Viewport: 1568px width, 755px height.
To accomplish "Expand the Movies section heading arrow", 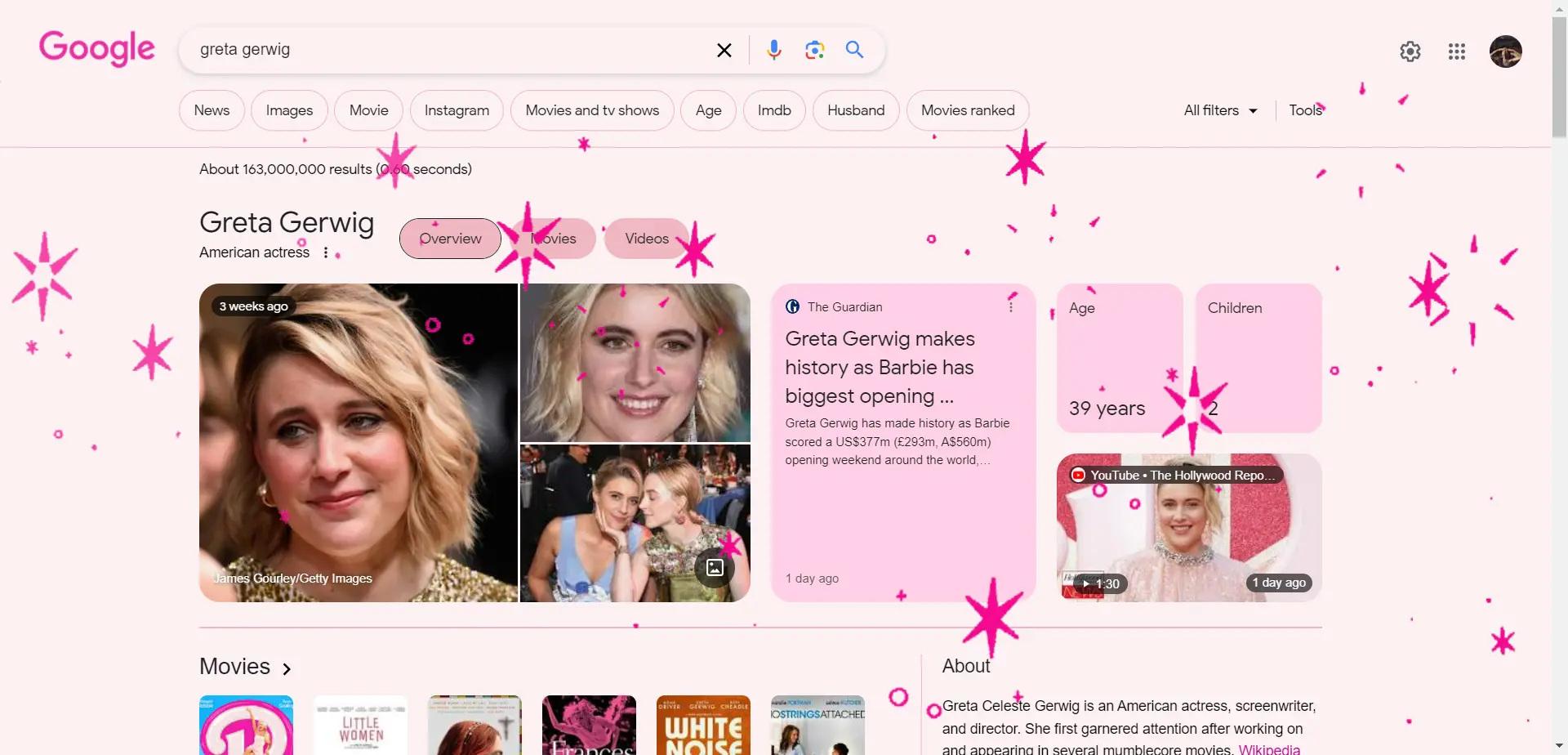I will (287, 669).
